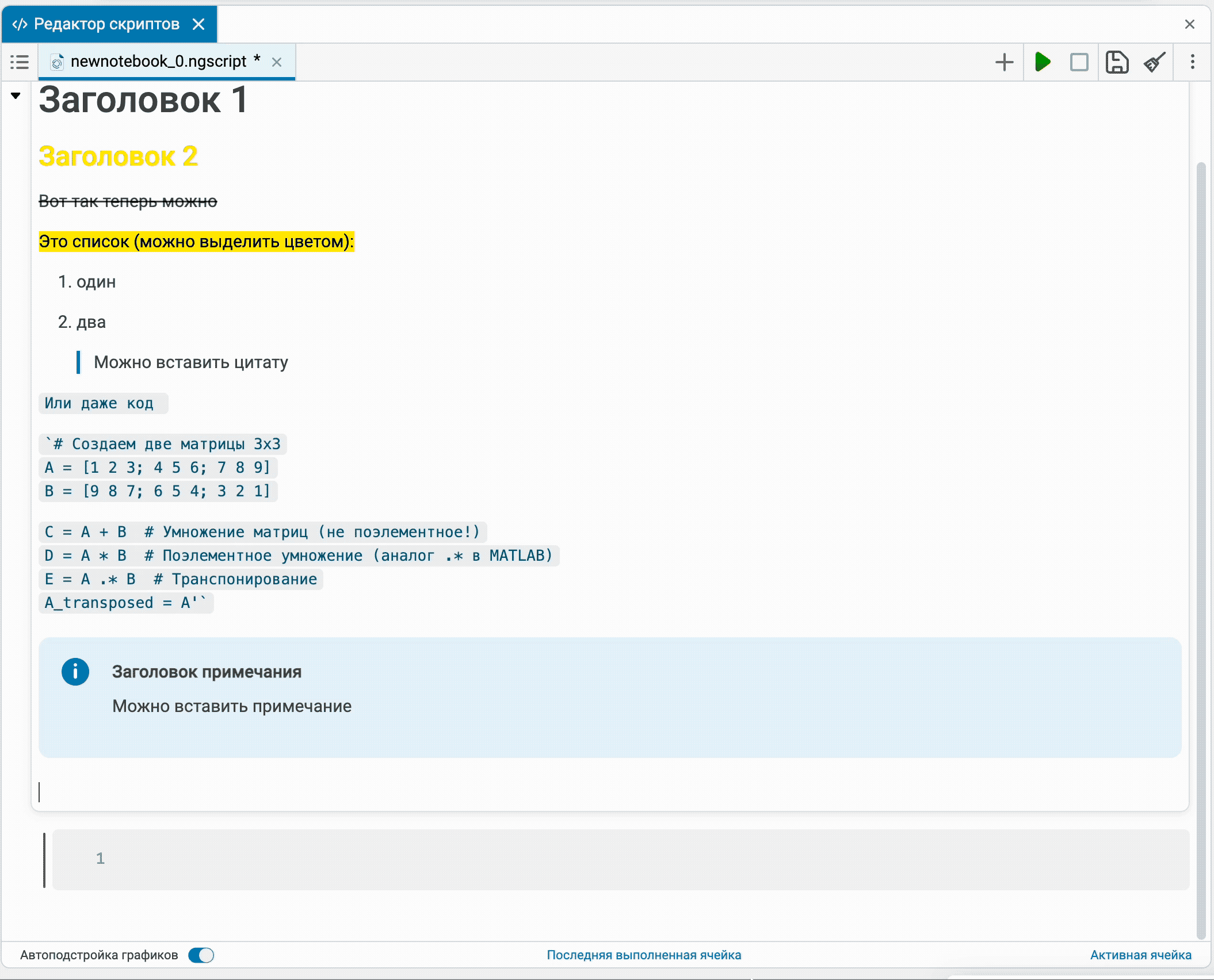
Task: Click code line E = A .* B
Action: point(181,579)
